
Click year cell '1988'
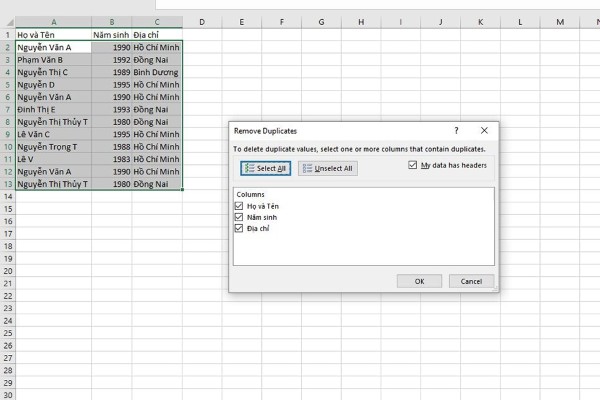[x=112, y=147]
